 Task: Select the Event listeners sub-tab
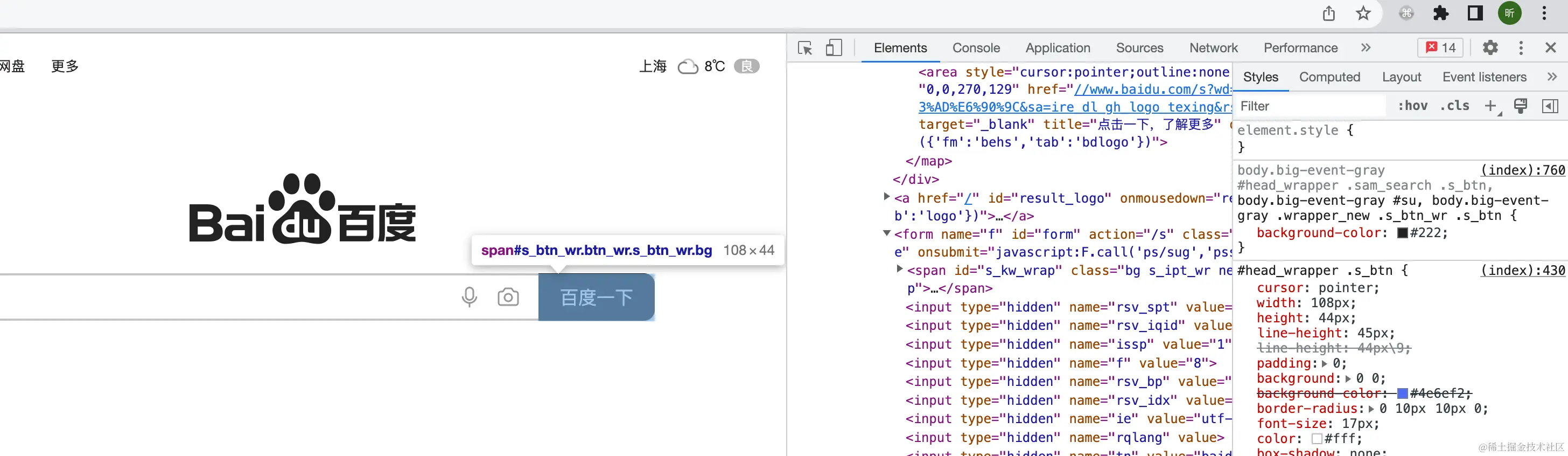point(1484,77)
